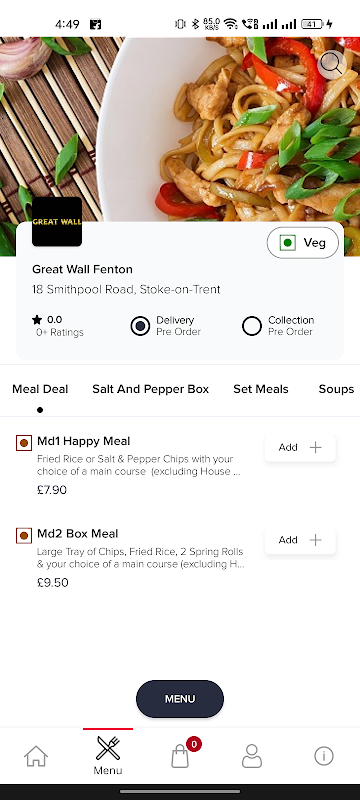The height and width of the screenshot is (800, 360).
Task: Select the Meal Deal tab
Action: coord(40,389)
